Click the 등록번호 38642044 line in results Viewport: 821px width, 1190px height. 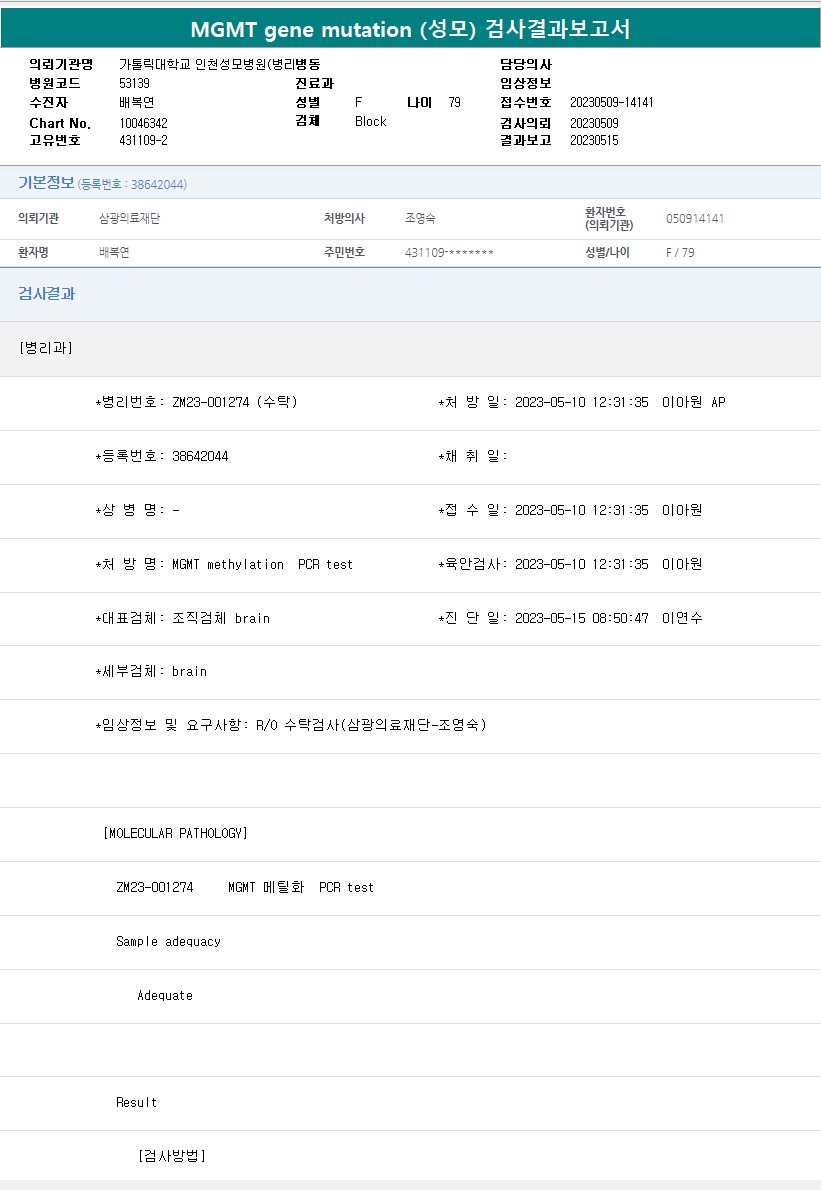coord(162,456)
